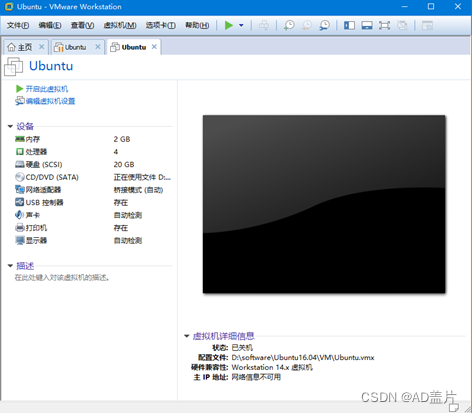472x413 pixels.
Task: Click the 硬盘 (SCSI) hard disk icon
Action: pyautogui.click(x=20, y=164)
